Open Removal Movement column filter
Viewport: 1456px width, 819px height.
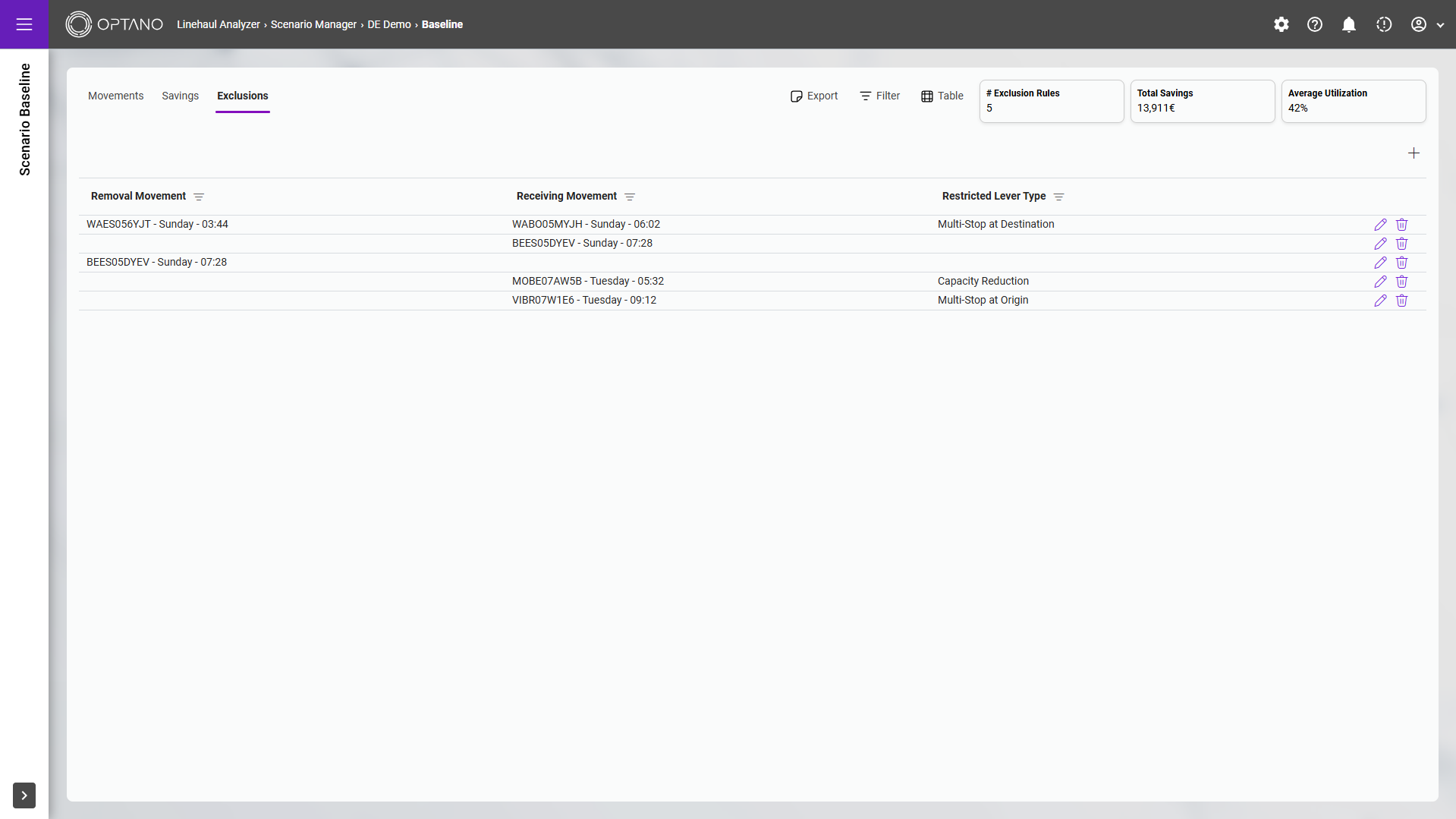pyautogui.click(x=199, y=197)
